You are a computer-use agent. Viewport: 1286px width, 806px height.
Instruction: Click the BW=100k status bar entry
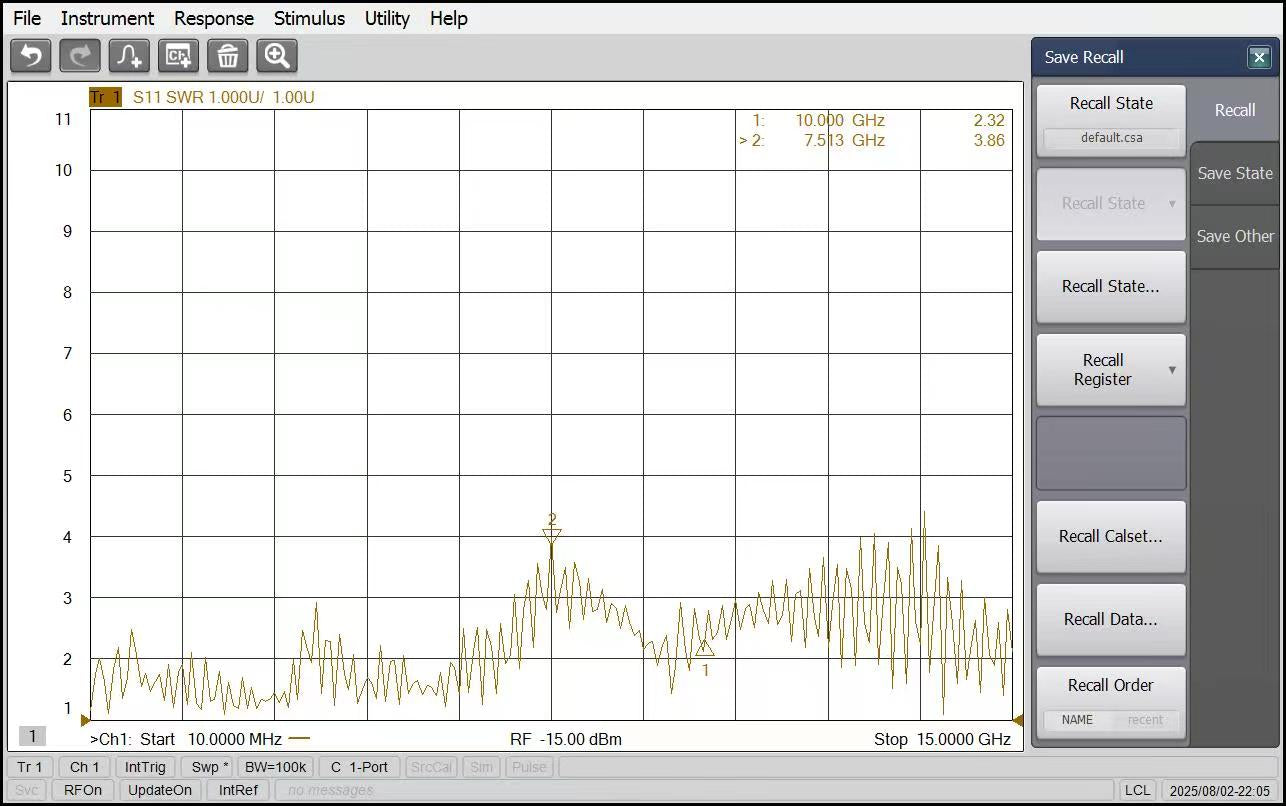[278, 767]
